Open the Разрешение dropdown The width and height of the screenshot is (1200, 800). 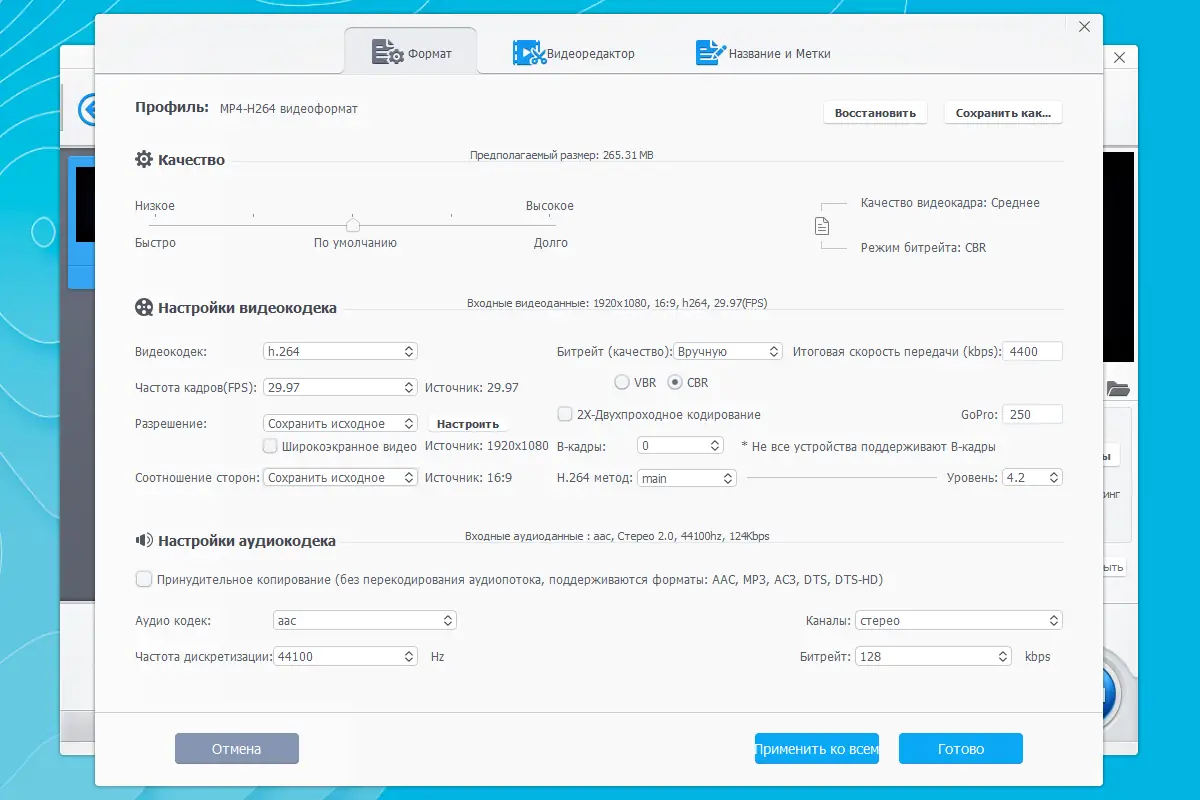(x=340, y=423)
